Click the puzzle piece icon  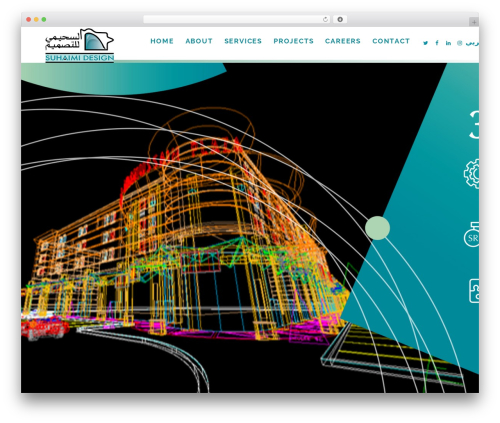pos(474,291)
